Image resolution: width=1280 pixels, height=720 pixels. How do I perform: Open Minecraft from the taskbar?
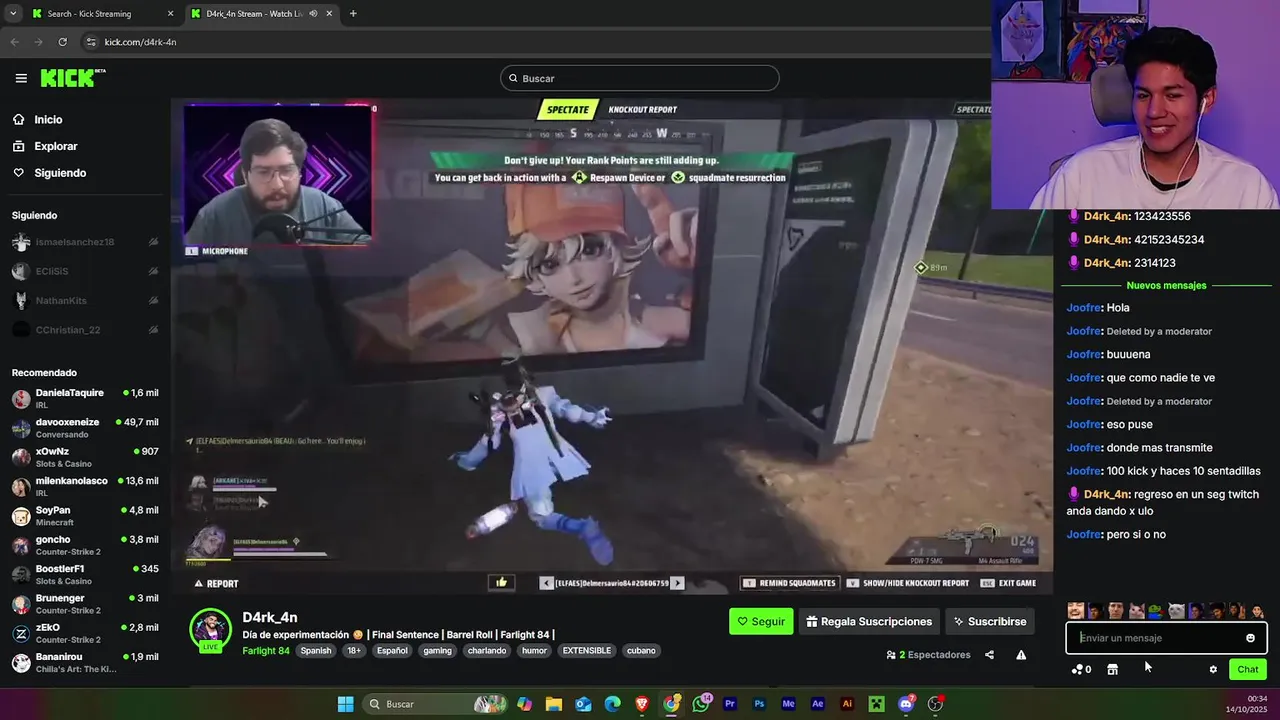coord(877,704)
